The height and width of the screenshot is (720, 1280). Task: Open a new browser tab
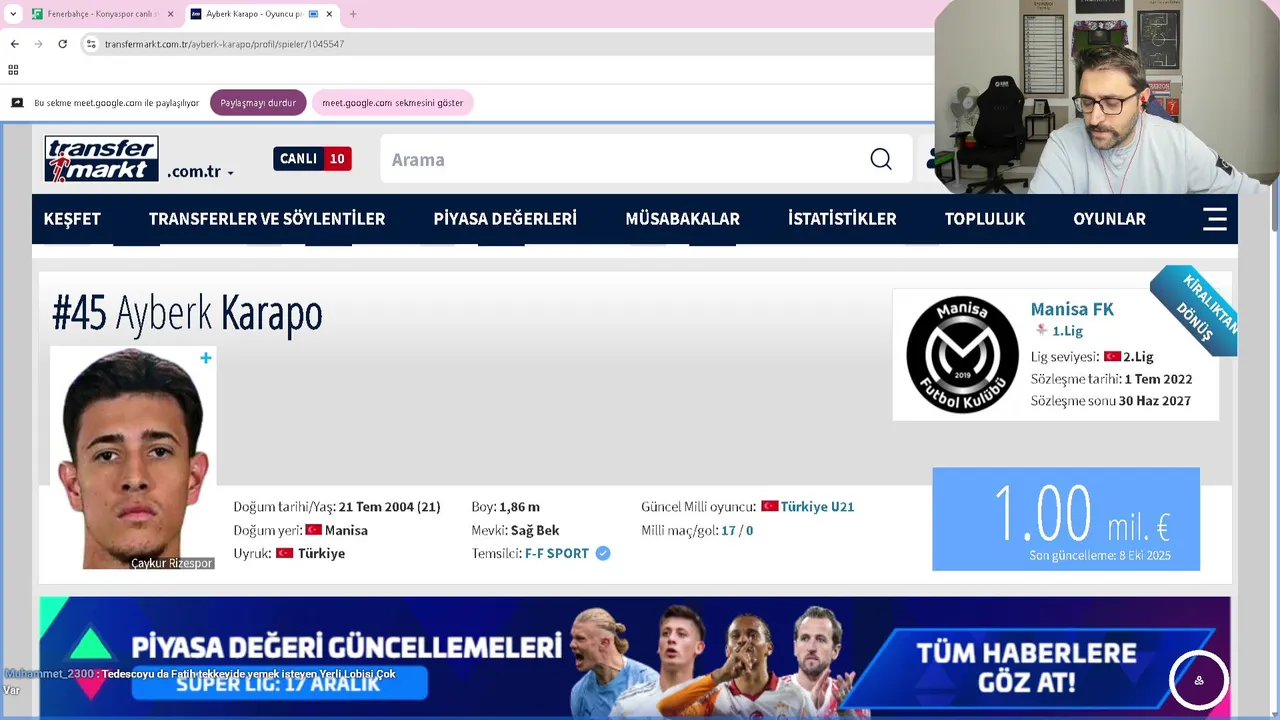353,14
